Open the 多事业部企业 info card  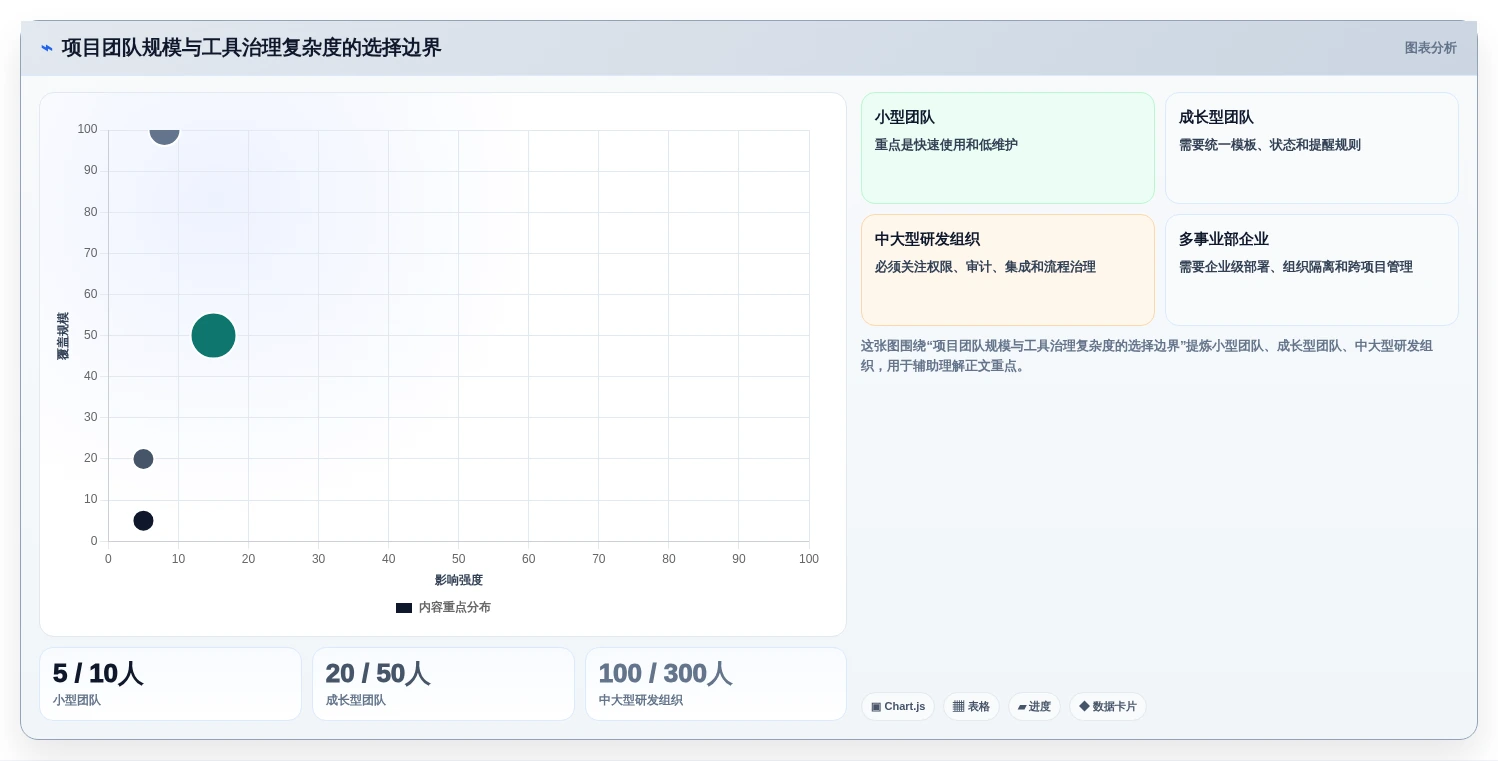coord(1312,270)
